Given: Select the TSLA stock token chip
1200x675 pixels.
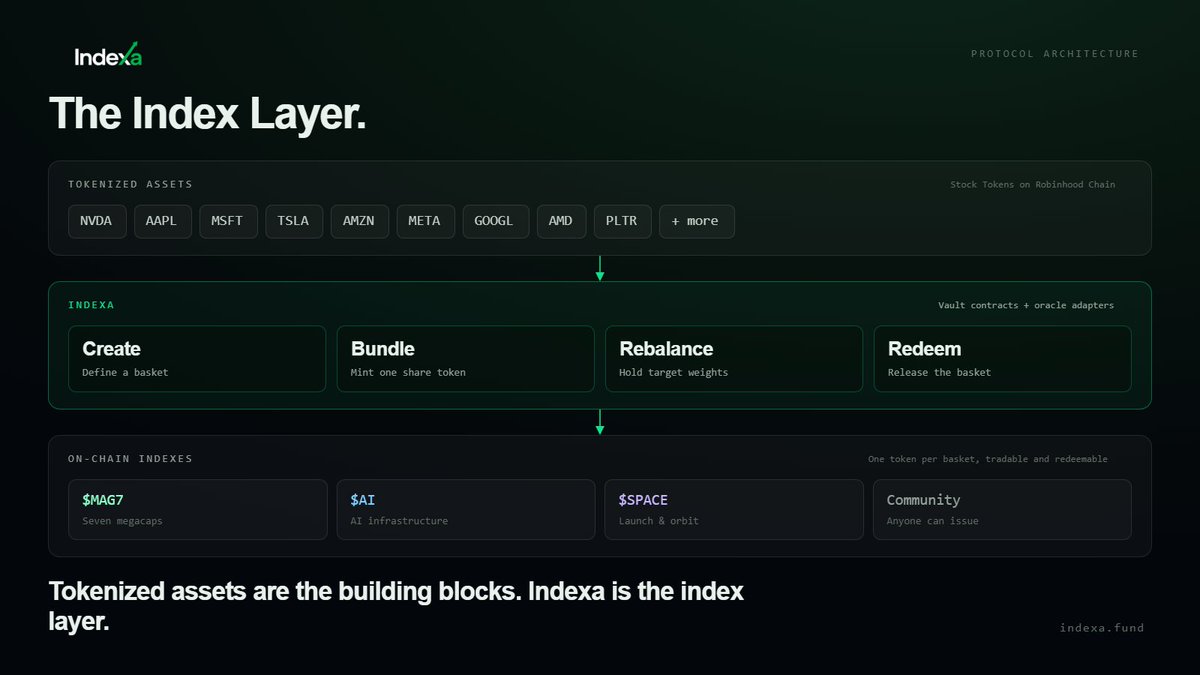Looking at the screenshot, I should point(294,221).
